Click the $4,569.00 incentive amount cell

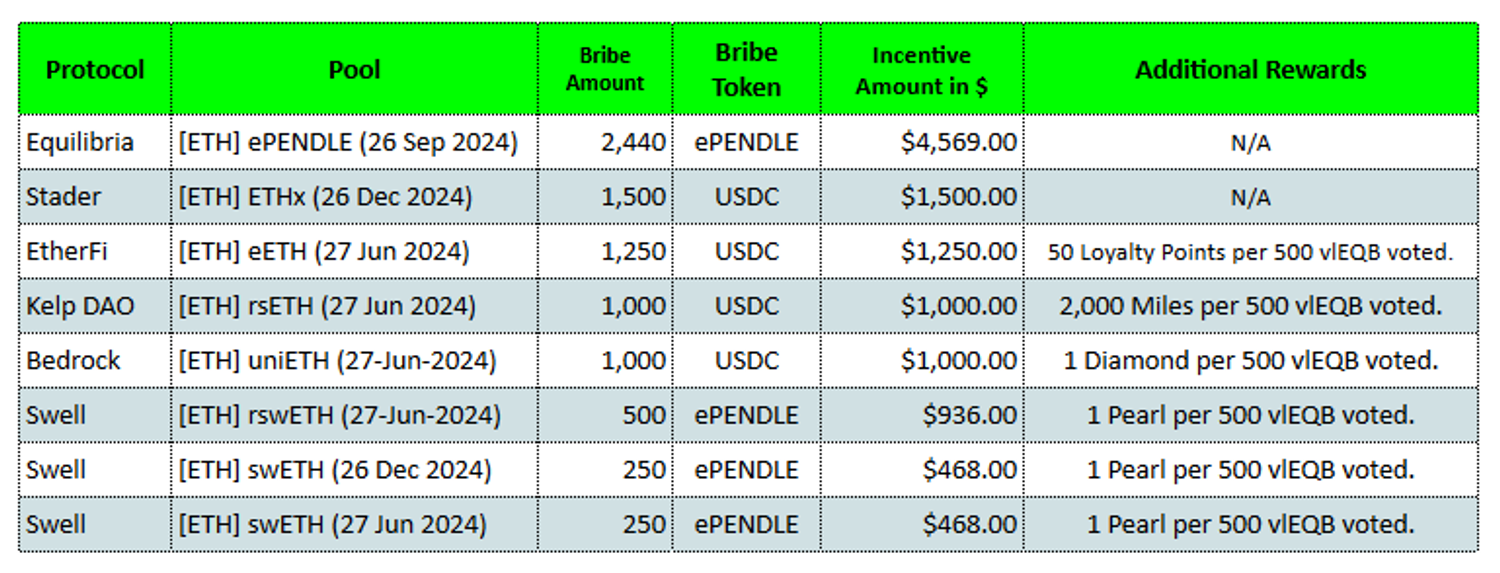[958, 143]
